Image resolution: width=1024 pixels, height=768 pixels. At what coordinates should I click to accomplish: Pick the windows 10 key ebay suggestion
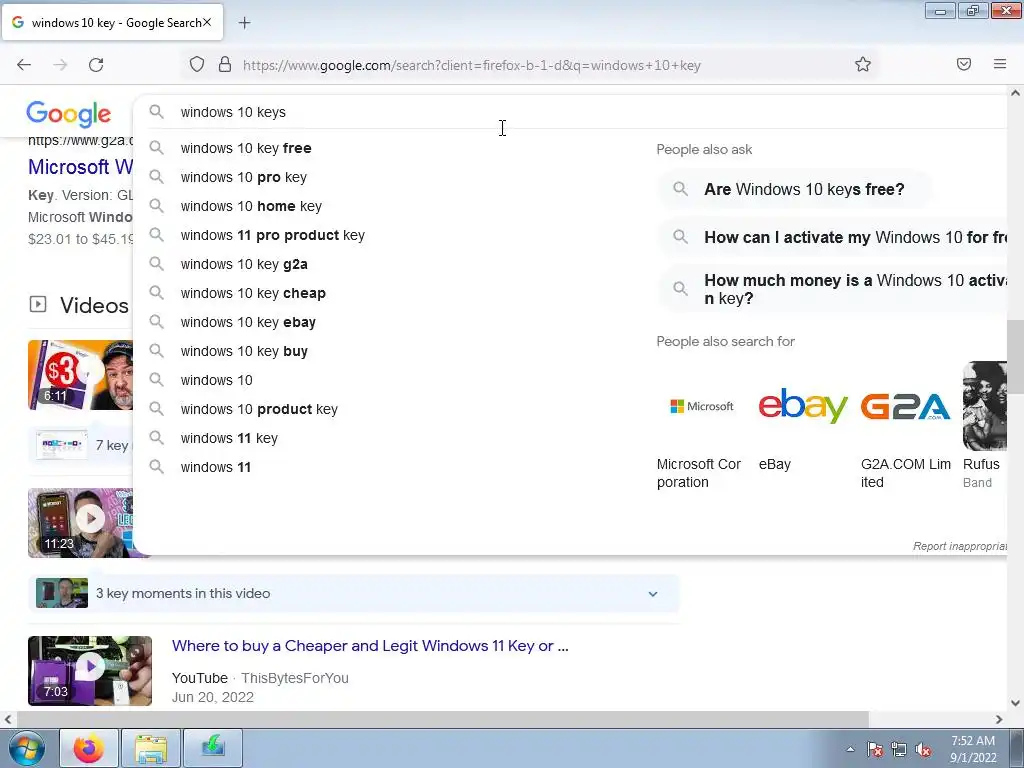pyautogui.click(x=248, y=322)
